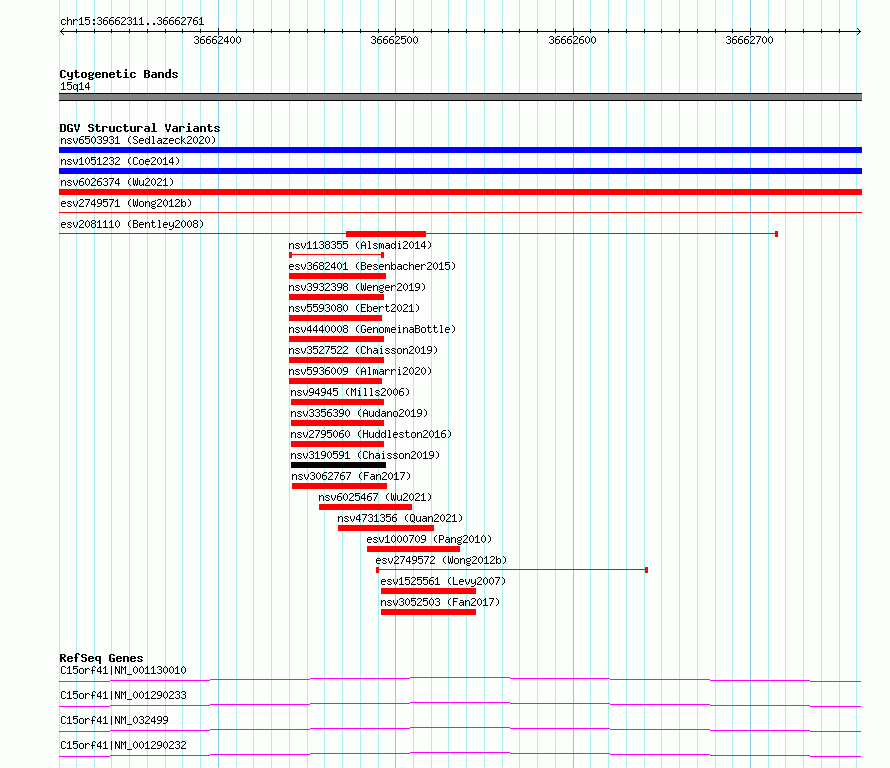Open nsv6026374 (Wu2021) variant label

(117, 182)
